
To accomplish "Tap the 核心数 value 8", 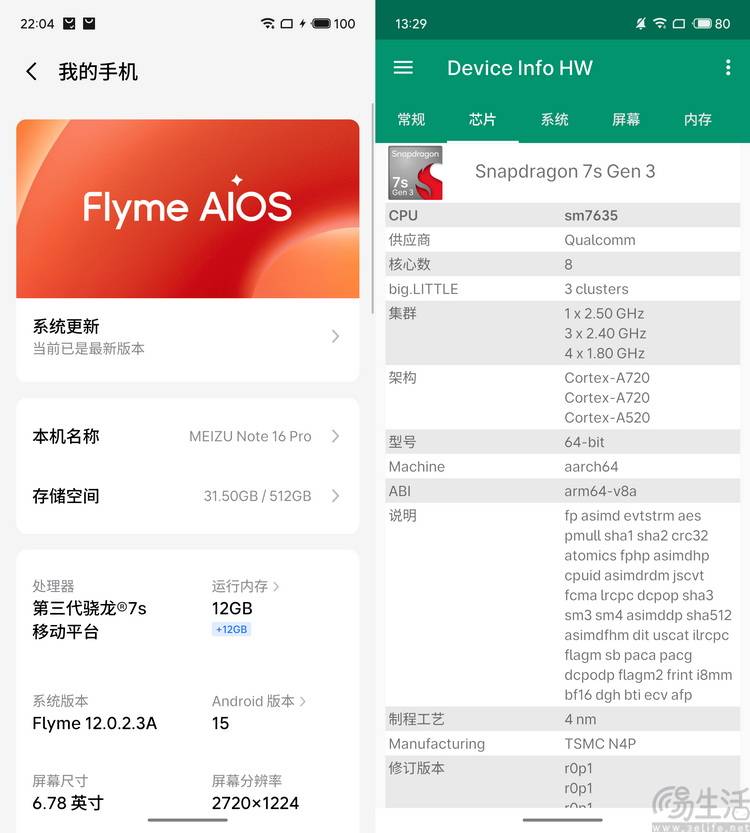I will [x=568, y=265].
